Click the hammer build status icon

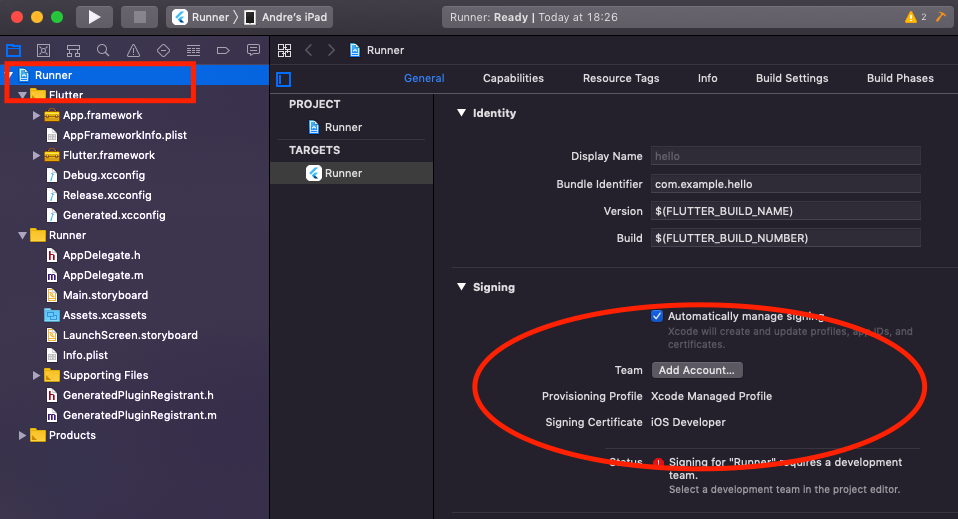click(940, 17)
